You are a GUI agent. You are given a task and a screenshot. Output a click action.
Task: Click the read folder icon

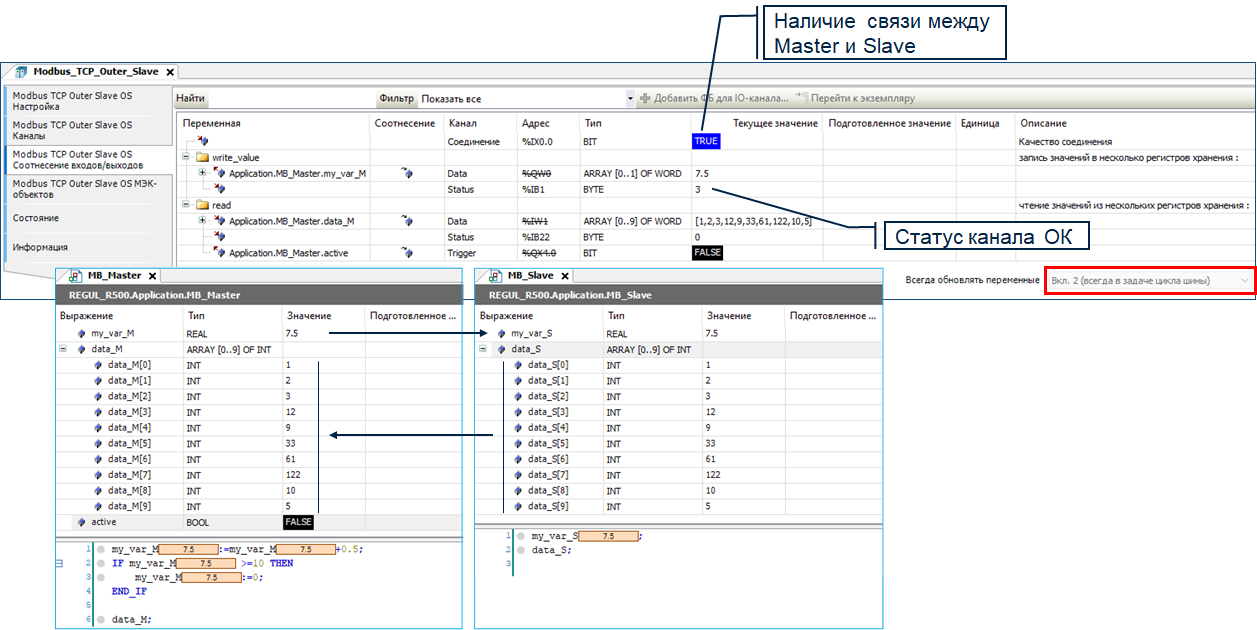(x=202, y=205)
